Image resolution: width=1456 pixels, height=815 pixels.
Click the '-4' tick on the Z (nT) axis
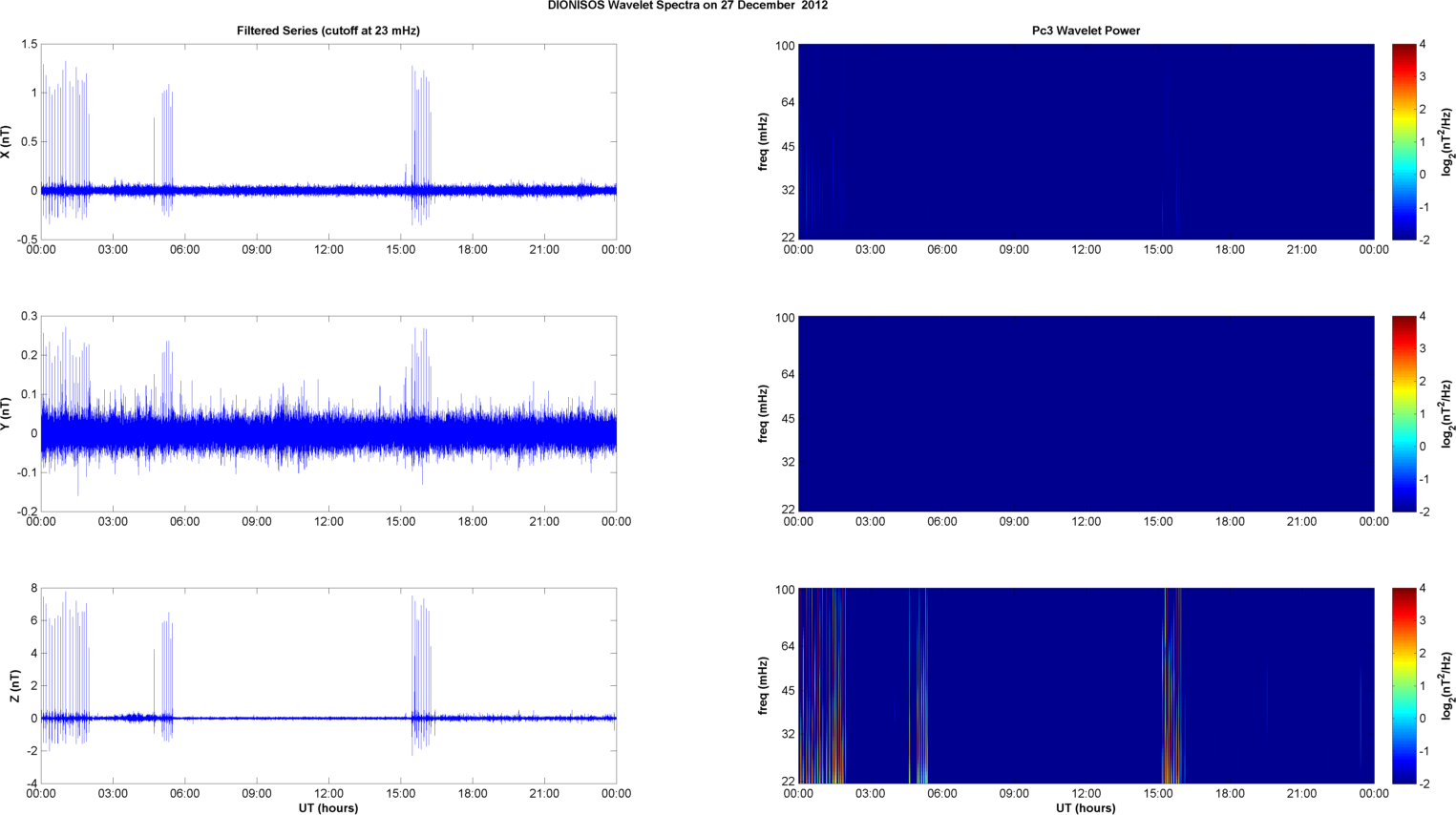point(32,784)
